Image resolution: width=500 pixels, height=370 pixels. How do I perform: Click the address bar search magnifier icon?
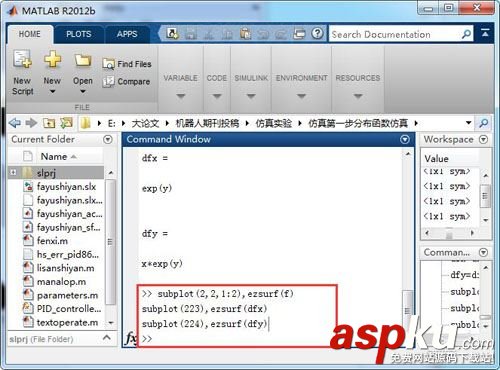483,123
